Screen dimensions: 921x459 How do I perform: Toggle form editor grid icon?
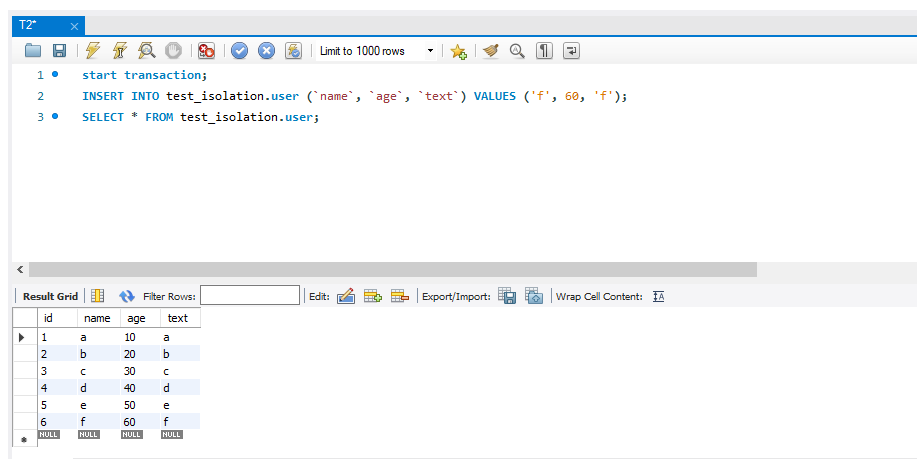pos(98,296)
